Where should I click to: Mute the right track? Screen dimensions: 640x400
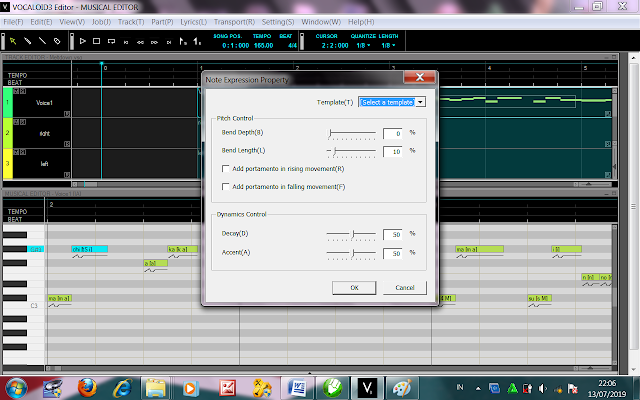[x=16, y=122]
